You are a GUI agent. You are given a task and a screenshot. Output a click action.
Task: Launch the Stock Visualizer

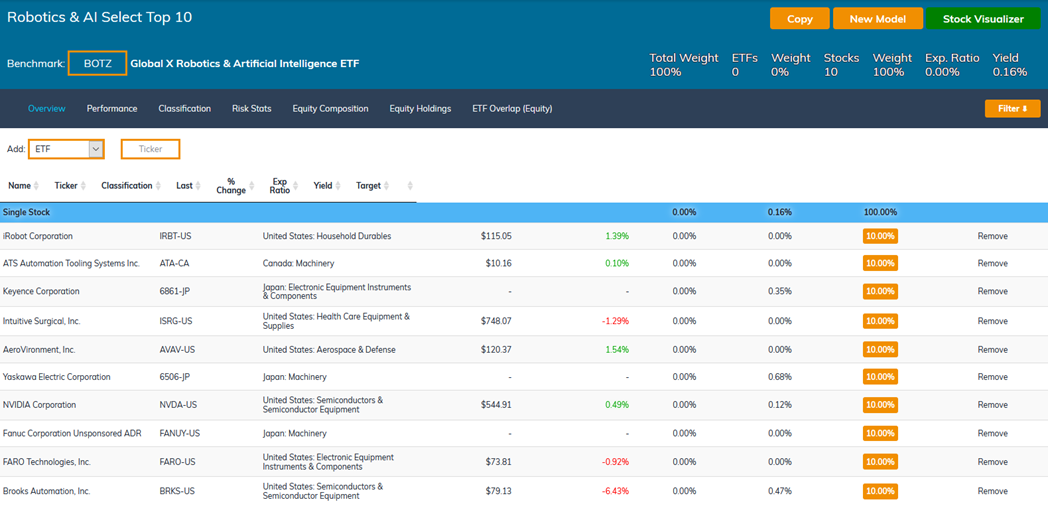click(x=983, y=19)
